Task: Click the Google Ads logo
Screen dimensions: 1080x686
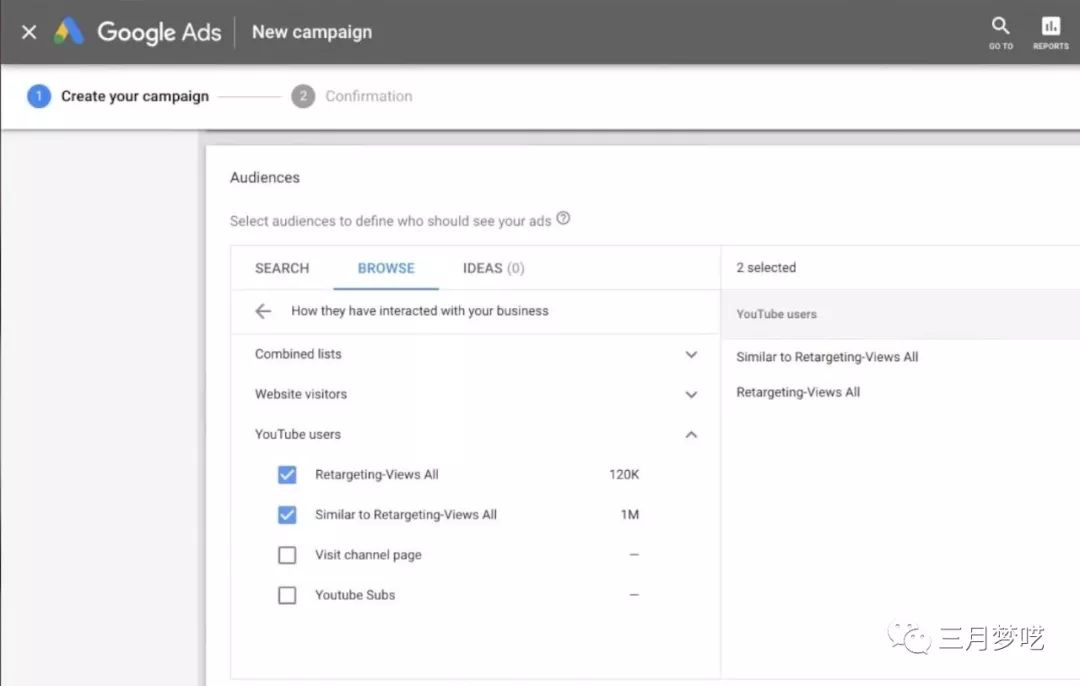Action: coord(69,32)
